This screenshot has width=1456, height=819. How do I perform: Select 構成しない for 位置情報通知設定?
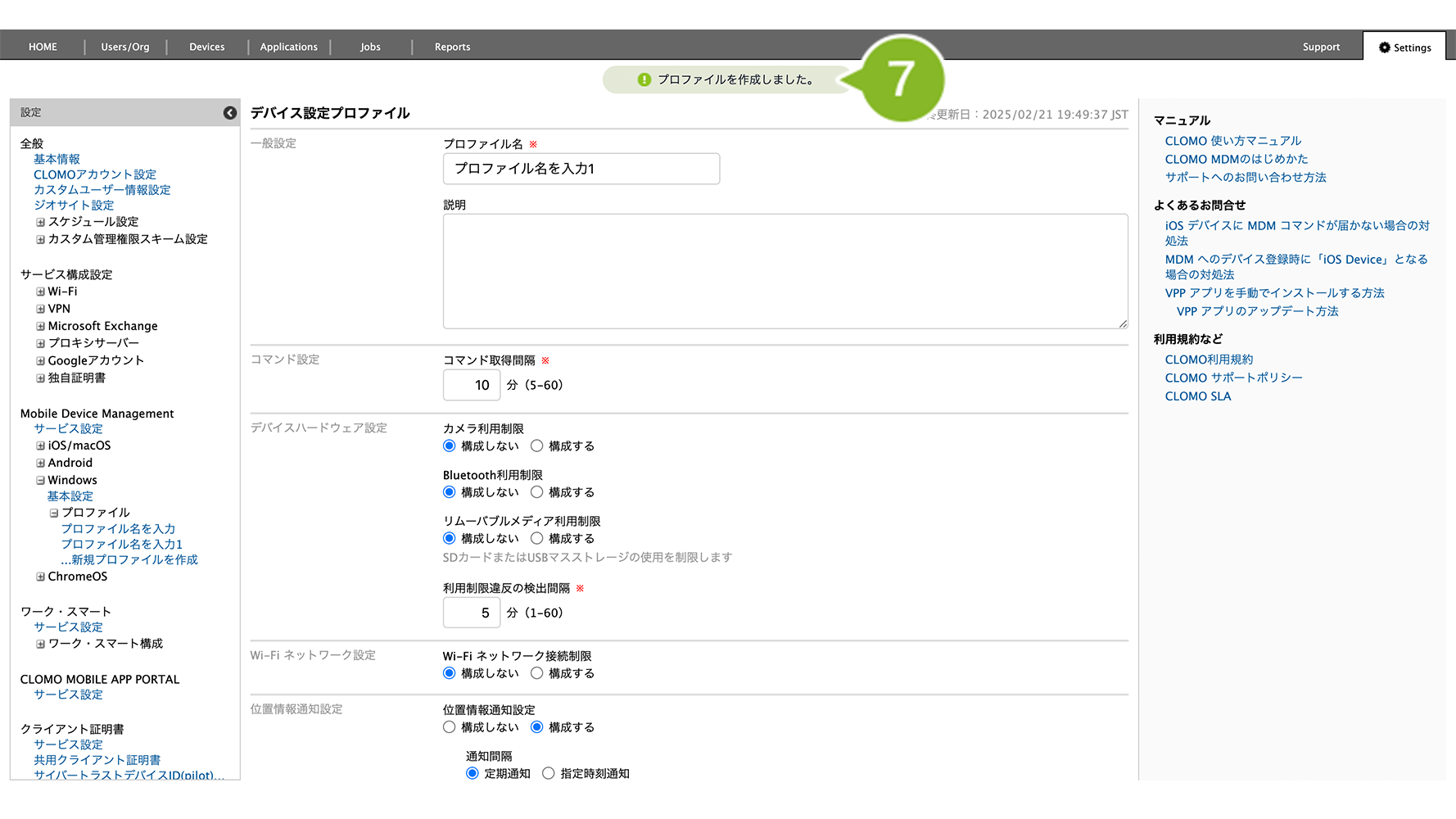[x=450, y=727]
